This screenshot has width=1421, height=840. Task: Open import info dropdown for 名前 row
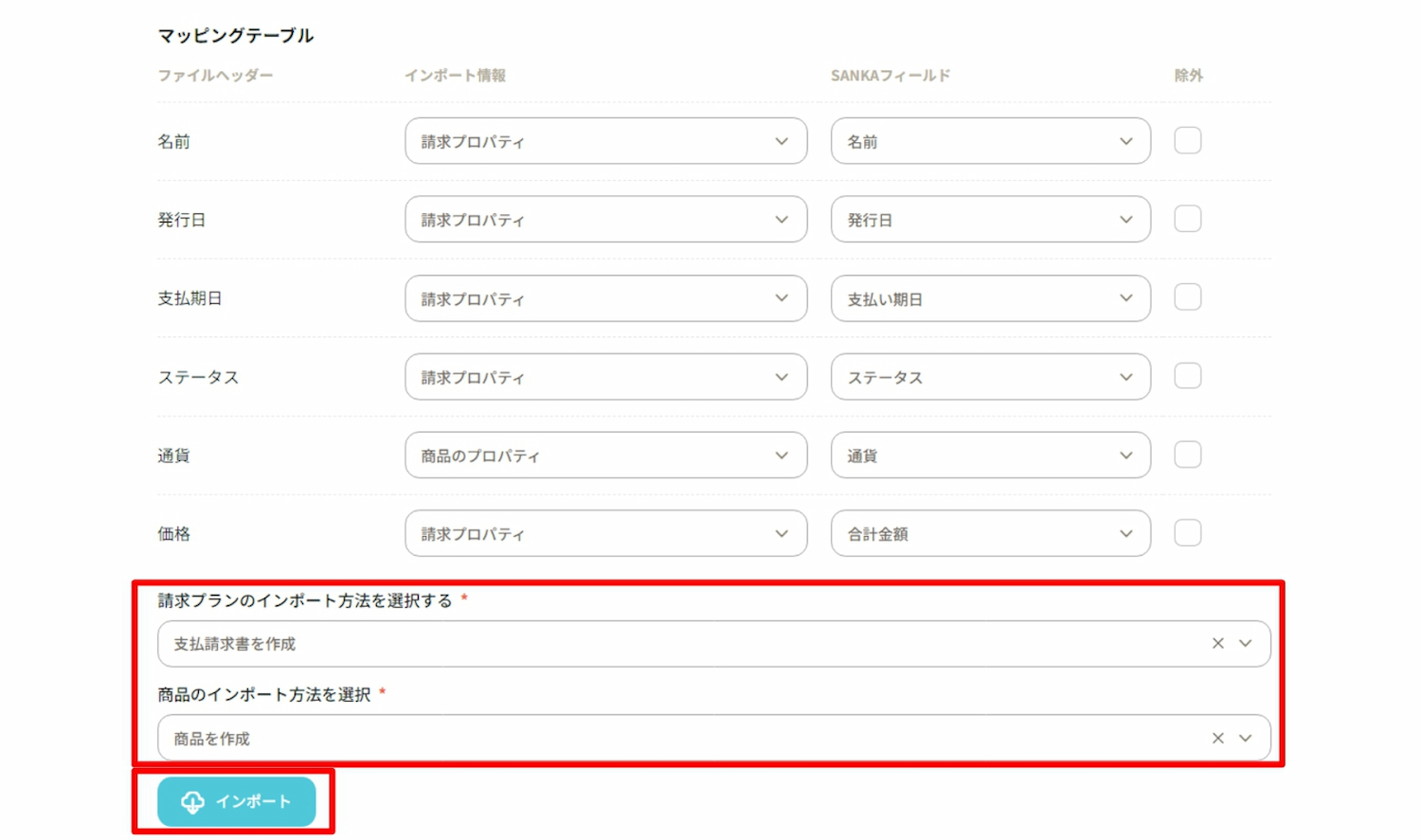pos(605,141)
